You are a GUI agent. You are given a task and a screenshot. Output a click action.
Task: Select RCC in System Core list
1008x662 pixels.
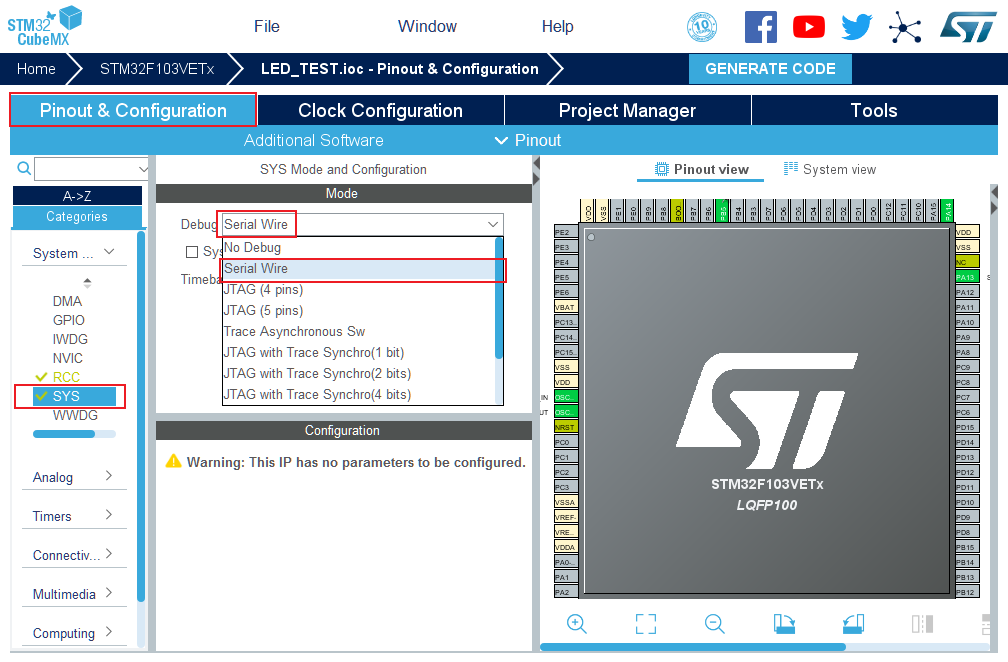(x=66, y=377)
